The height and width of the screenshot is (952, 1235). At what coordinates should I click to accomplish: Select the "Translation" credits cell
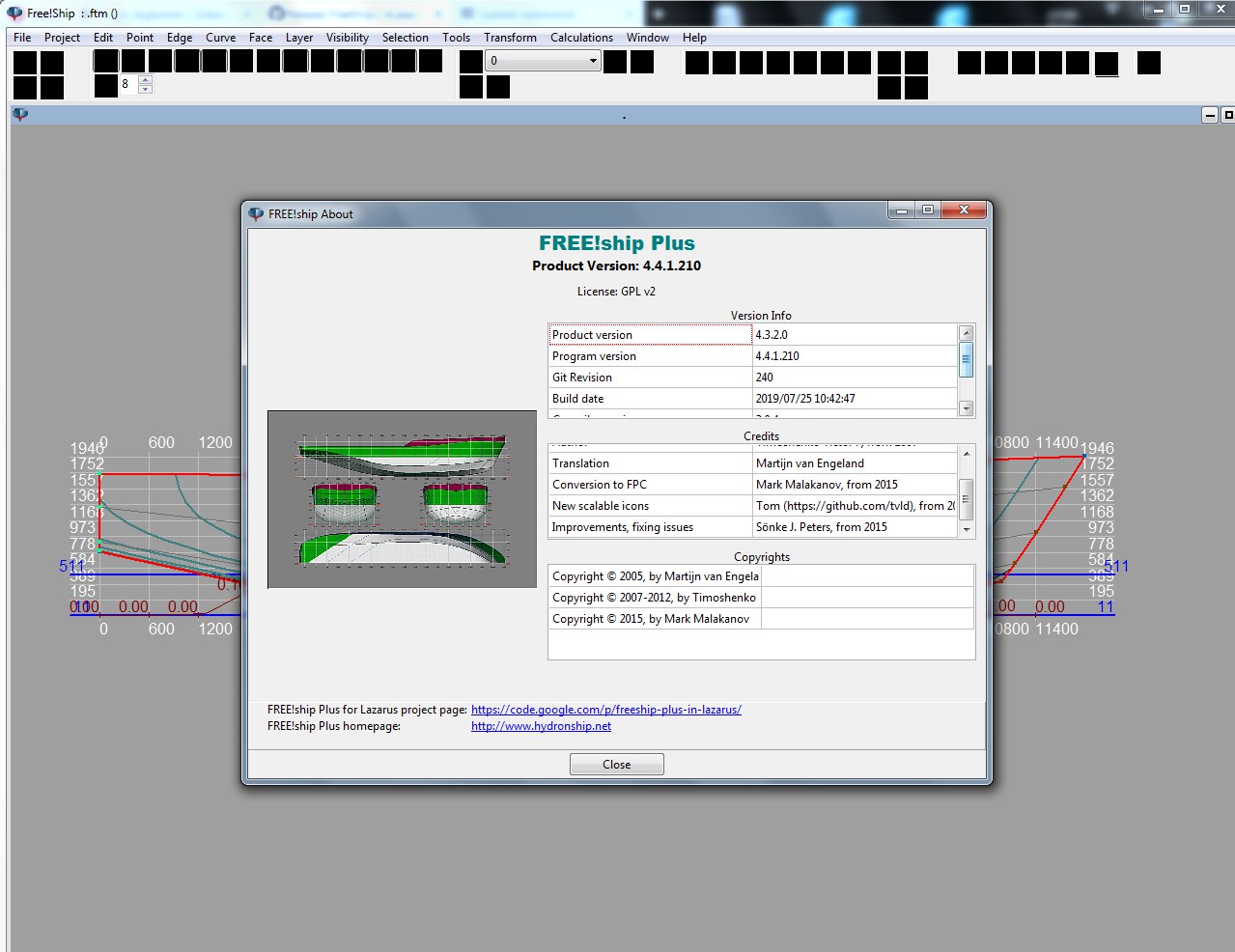coord(650,463)
